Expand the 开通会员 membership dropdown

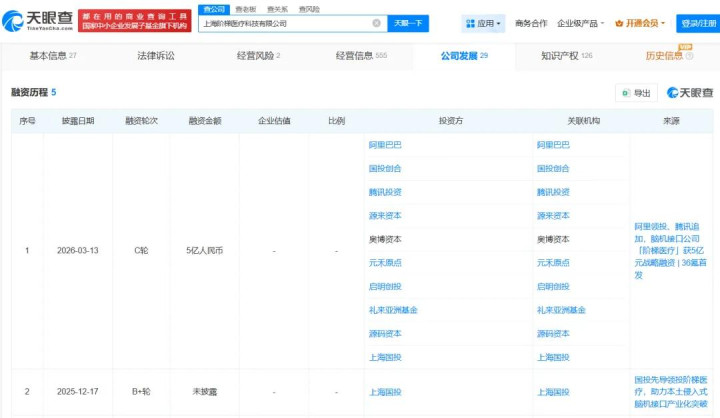(643, 23)
